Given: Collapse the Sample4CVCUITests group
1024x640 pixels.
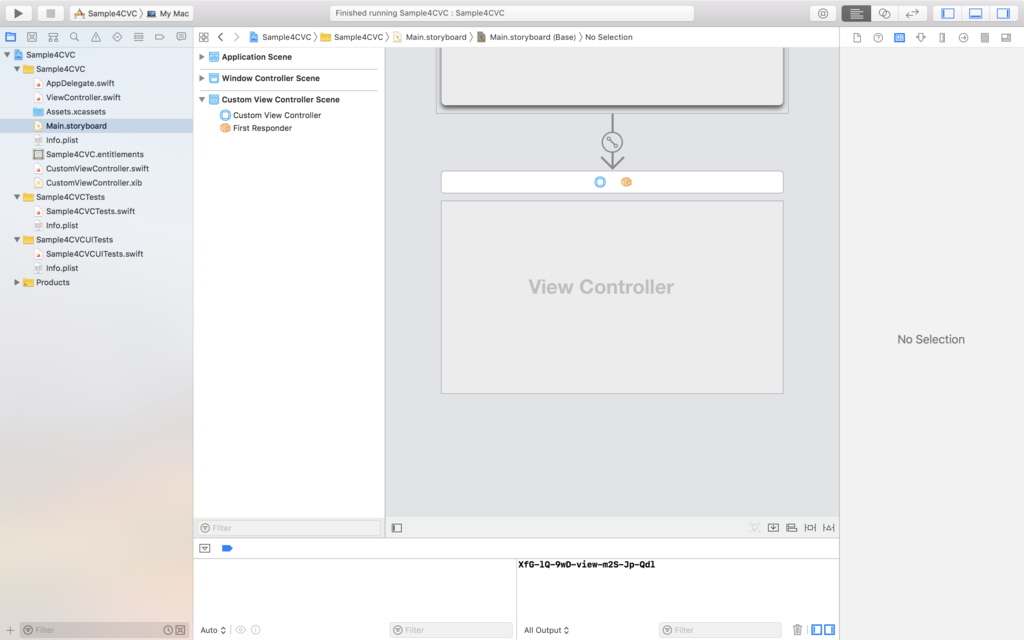Looking at the screenshot, I should pyautogui.click(x=17, y=240).
